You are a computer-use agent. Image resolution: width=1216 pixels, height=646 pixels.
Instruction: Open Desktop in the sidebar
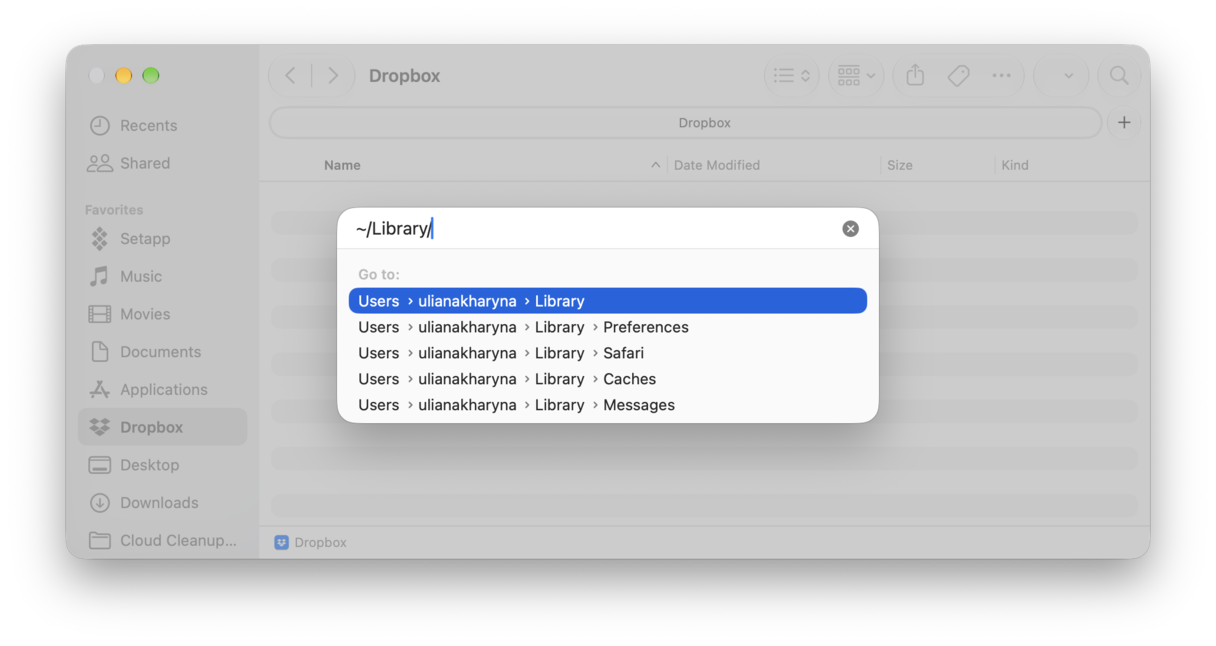coord(162,466)
